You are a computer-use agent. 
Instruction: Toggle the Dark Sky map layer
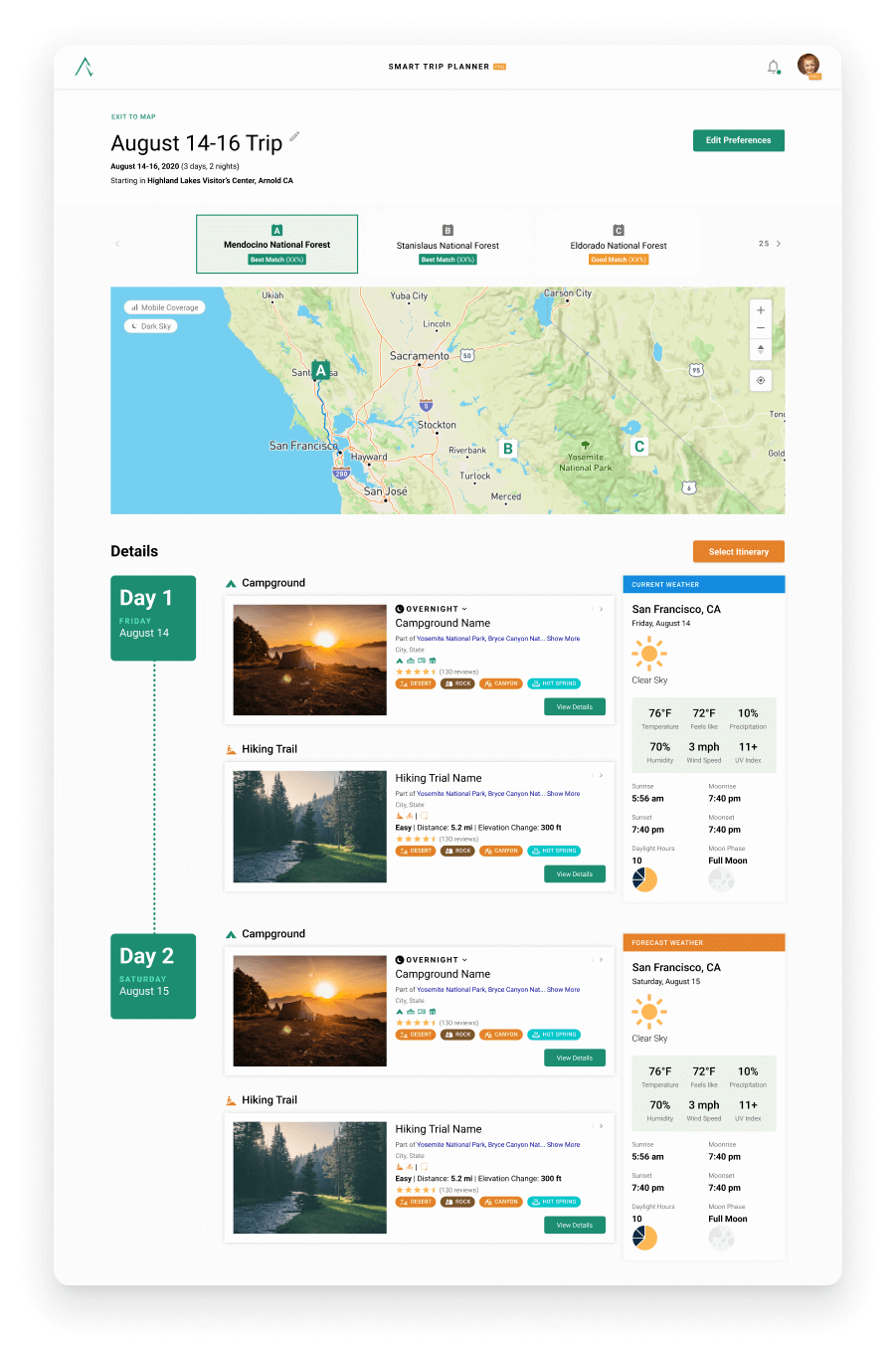(x=151, y=326)
